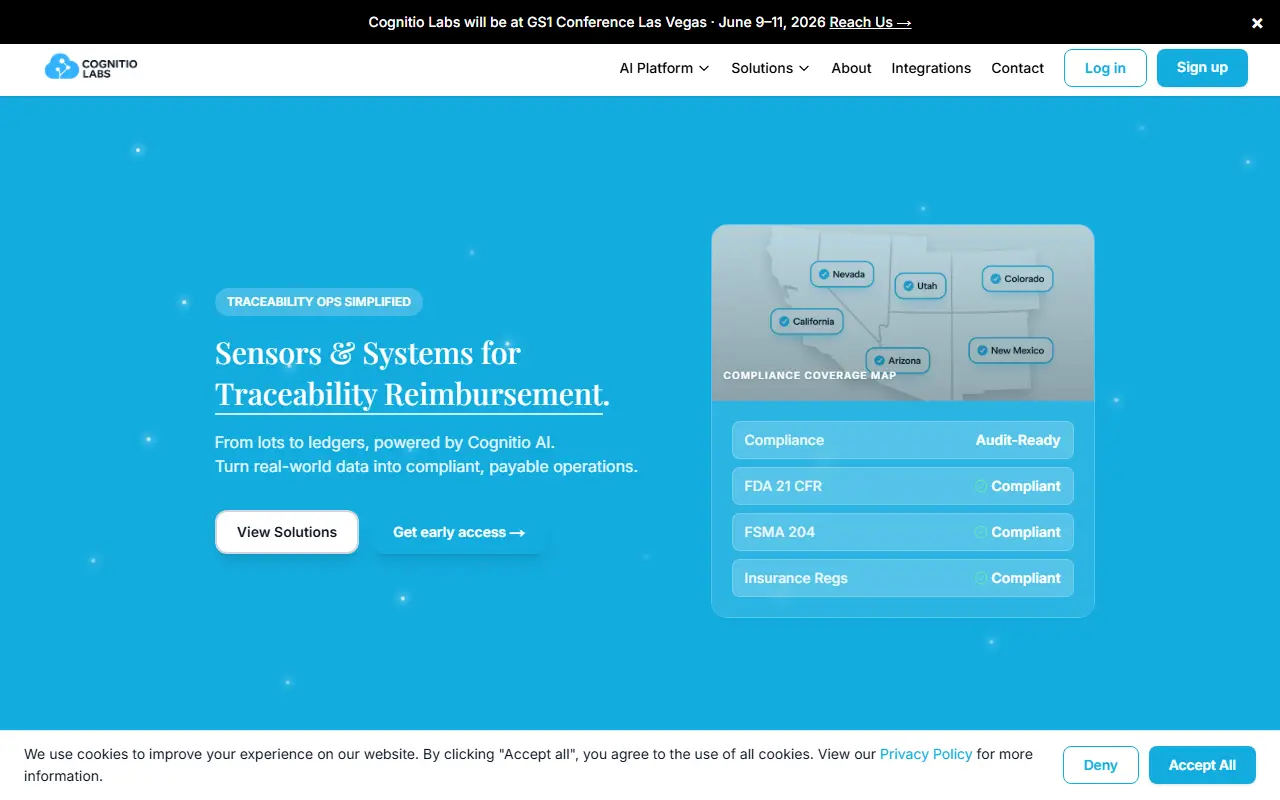The width and height of the screenshot is (1280, 800).
Task: Click the FSMA 204 compliance row
Action: pos(903,532)
